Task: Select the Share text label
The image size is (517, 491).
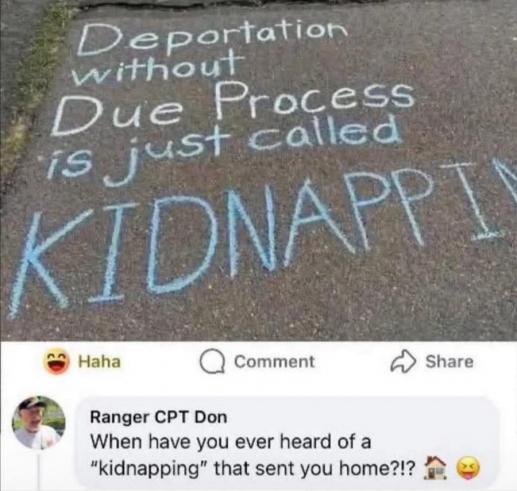Action: click(x=449, y=361)
